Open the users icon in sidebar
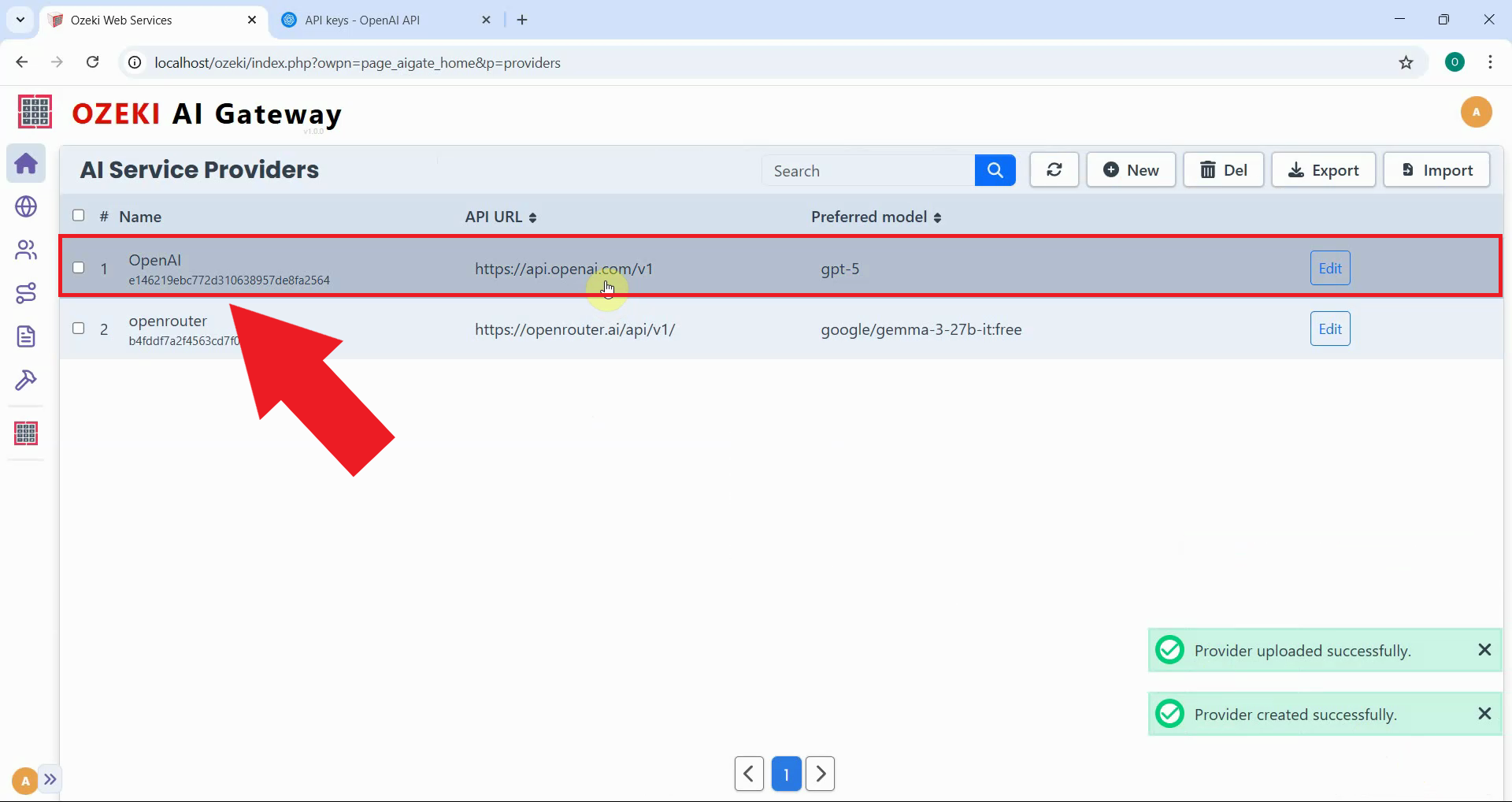This screenshot has height=802, width=1512. (x=26, y=250)
